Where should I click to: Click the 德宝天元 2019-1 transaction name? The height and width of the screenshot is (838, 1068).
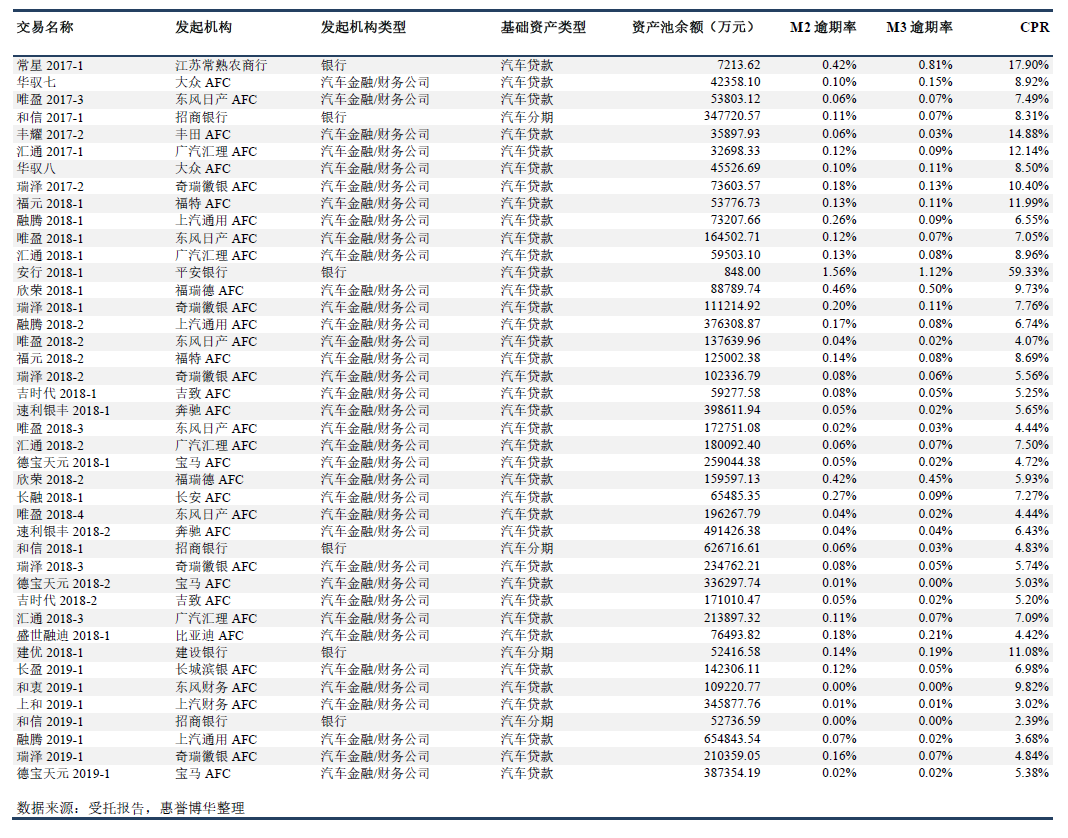(63, 773)
